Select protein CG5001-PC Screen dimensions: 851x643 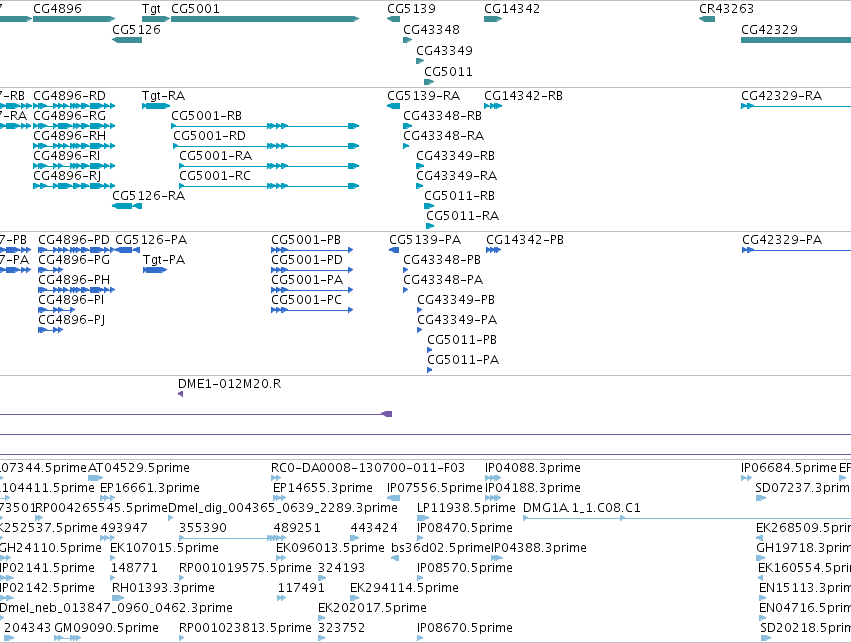pos(306,300)
